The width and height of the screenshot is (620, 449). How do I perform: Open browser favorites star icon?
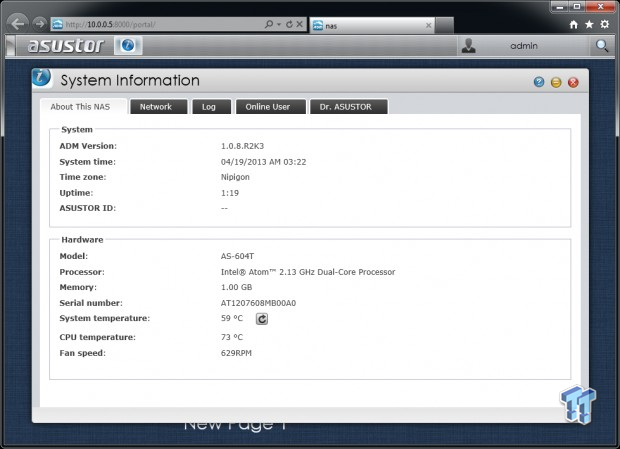point(589,25)
